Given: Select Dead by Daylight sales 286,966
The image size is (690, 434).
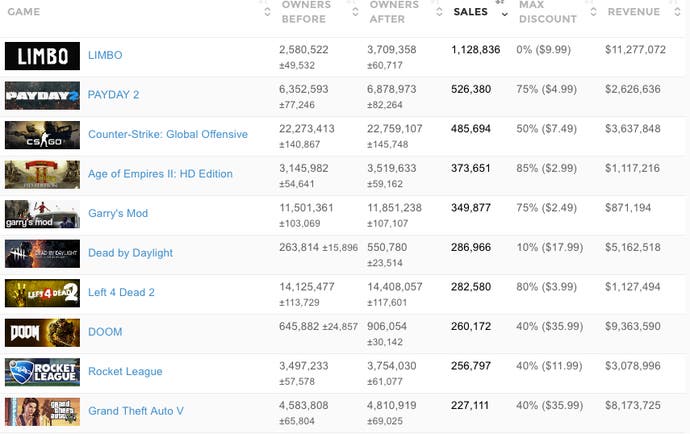Looking at the screenshot, I should click(x=471, y=248).
